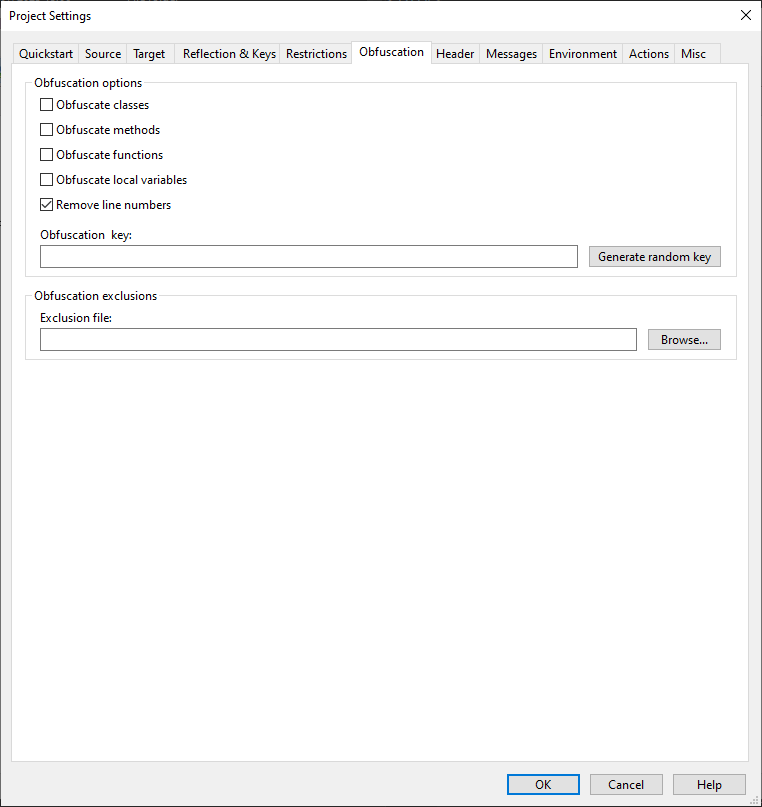Viewport: 762px width, 807px height.
Task: Open the Messages tab
Action: tap(511, 54)
